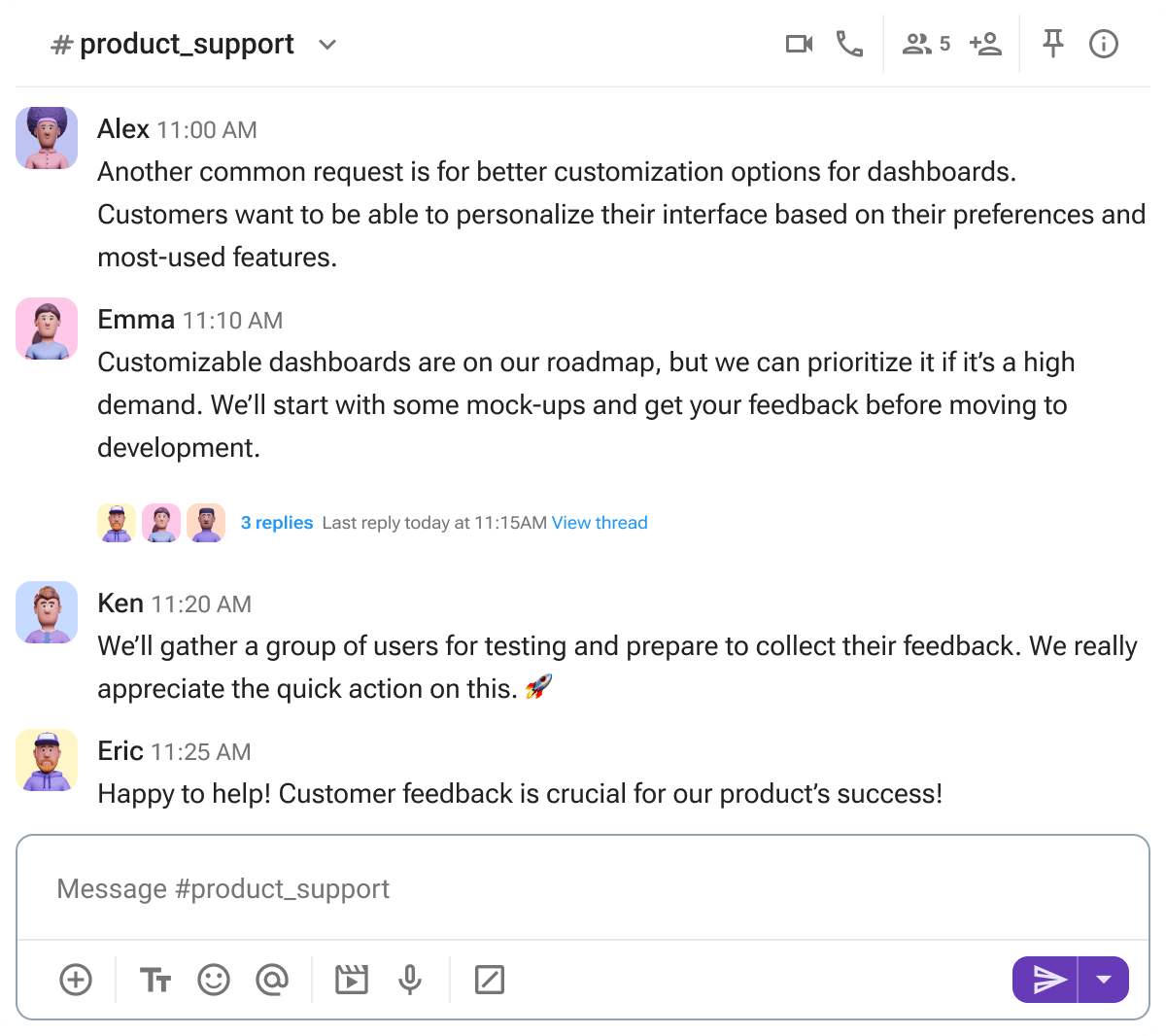The width and height of the screenshot is (1166, 1036).
Task: Record a video clip
Action: [351, 980]
